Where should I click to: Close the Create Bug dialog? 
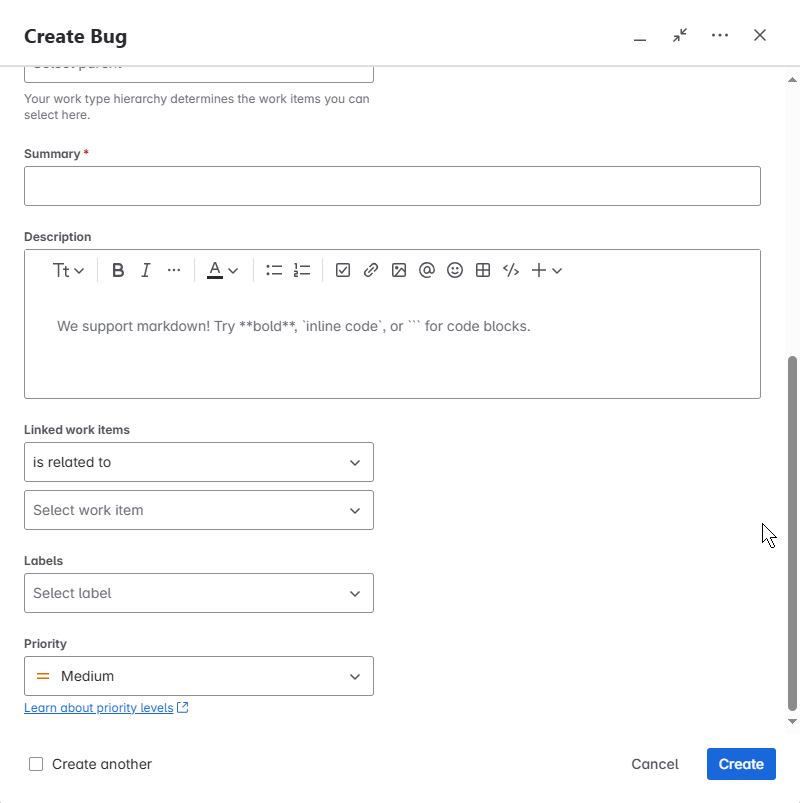[x=760, y=35]
